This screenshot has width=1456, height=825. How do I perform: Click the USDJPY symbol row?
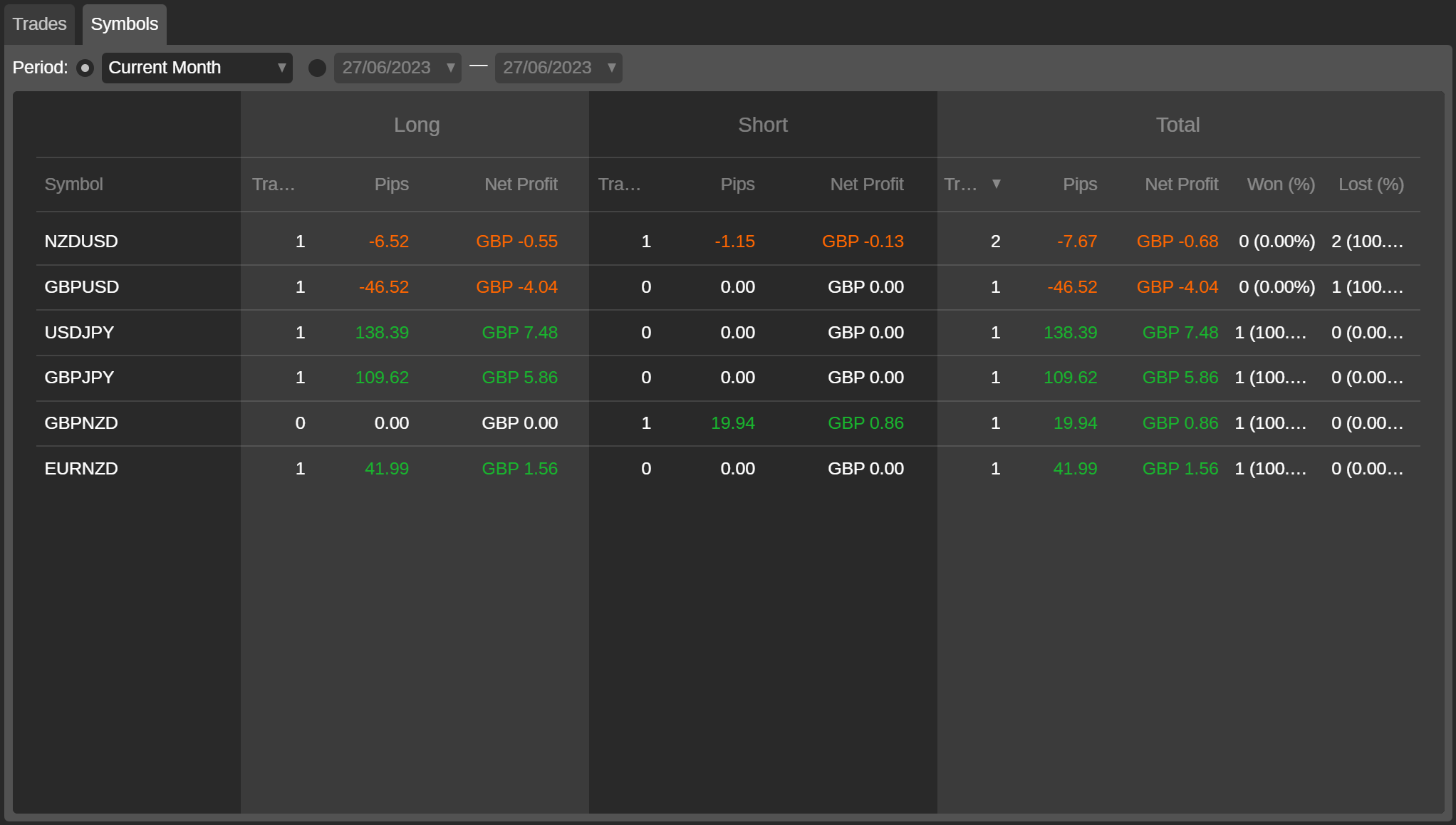[x=79, y=333]
